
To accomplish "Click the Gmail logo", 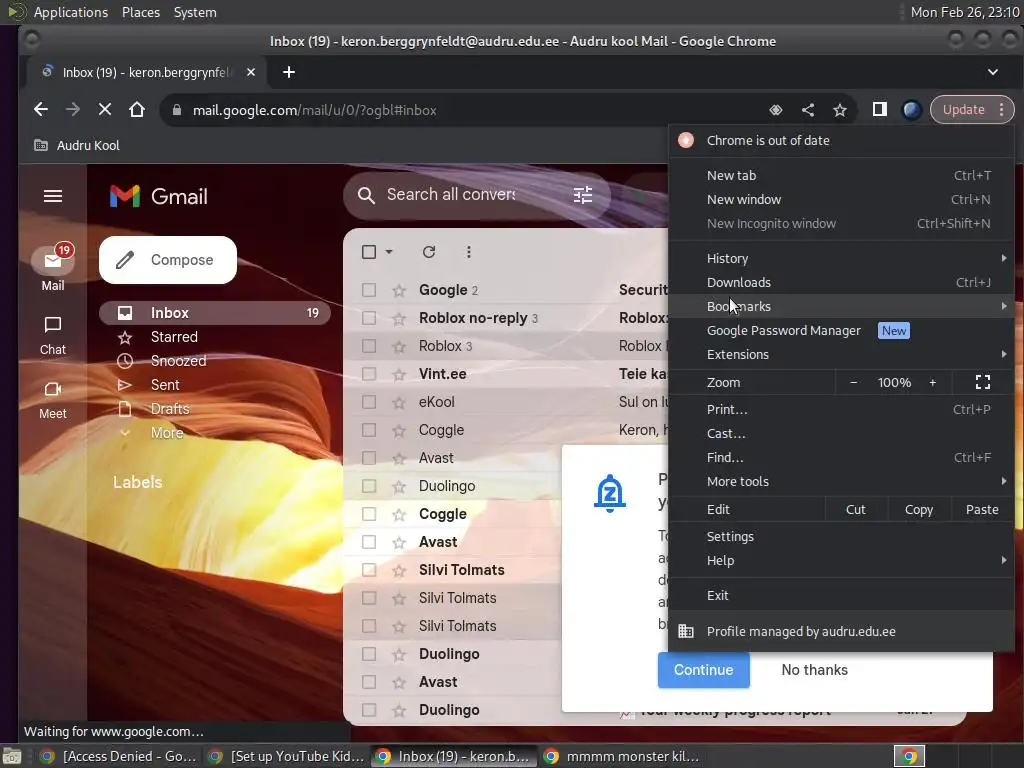I will point(159,196).
